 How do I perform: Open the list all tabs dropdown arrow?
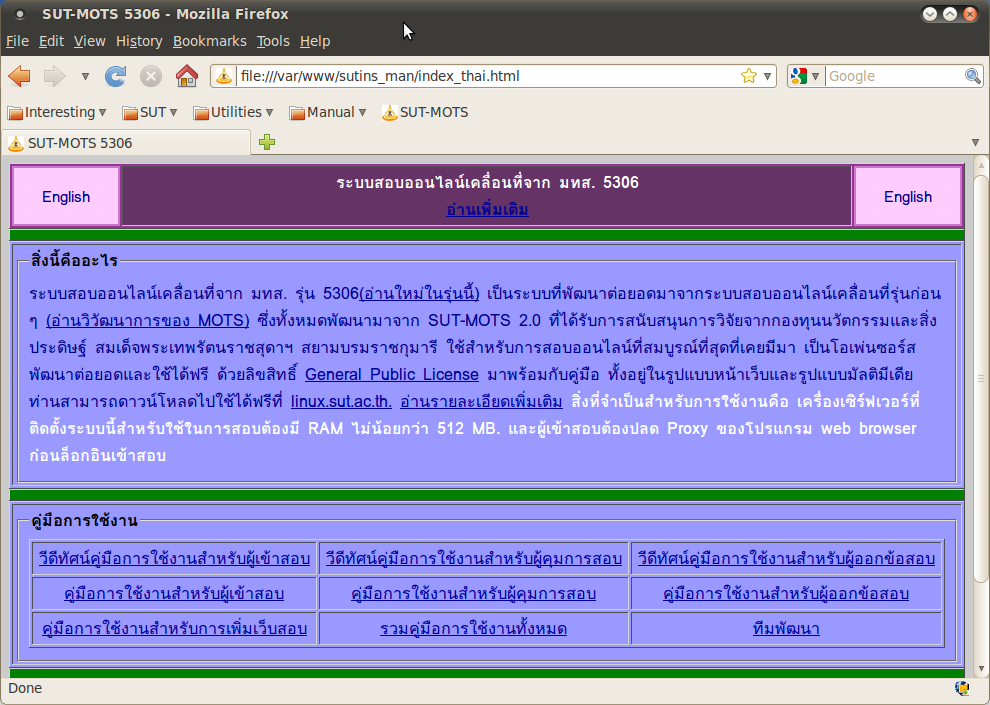[975, 143]
